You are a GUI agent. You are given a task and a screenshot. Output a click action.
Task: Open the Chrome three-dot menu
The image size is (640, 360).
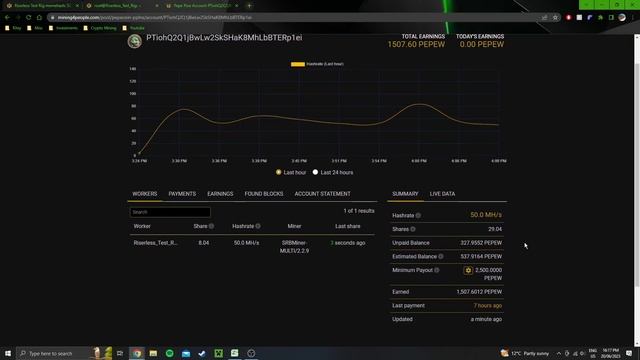(x=633, y=18)
